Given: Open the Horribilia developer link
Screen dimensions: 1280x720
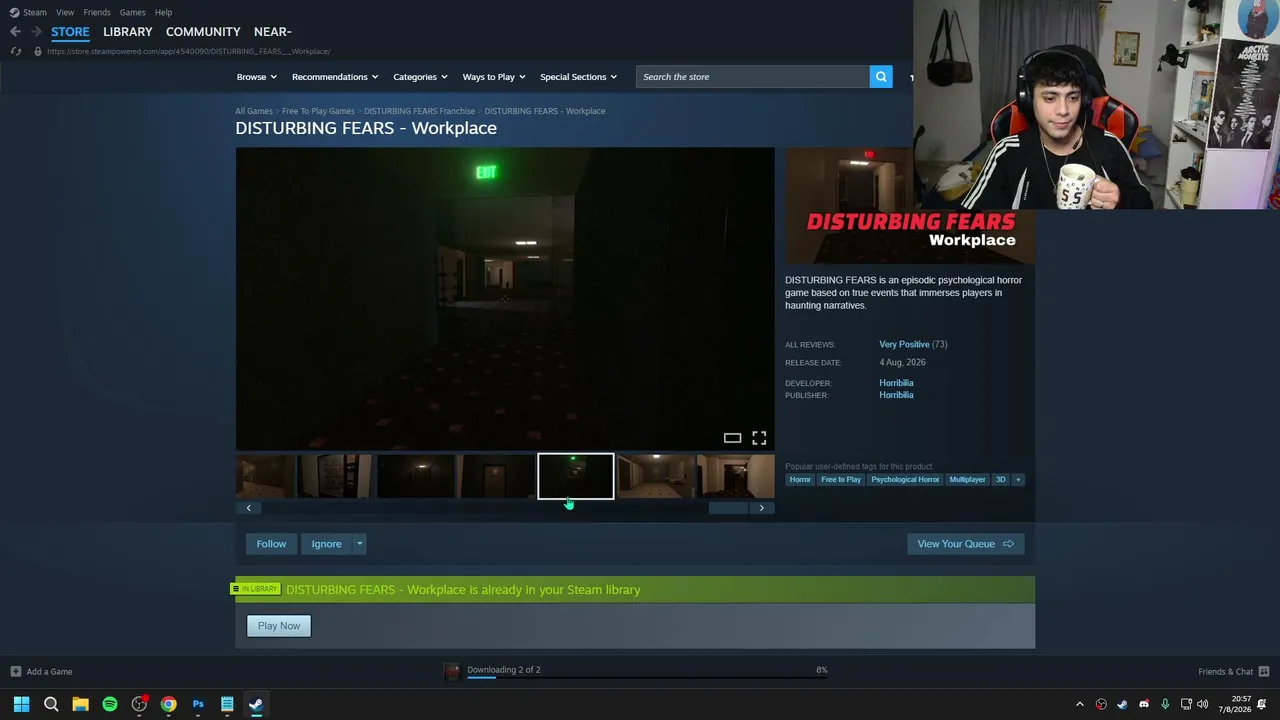Looking at the screenshot, I should click(x=896, y=383).
